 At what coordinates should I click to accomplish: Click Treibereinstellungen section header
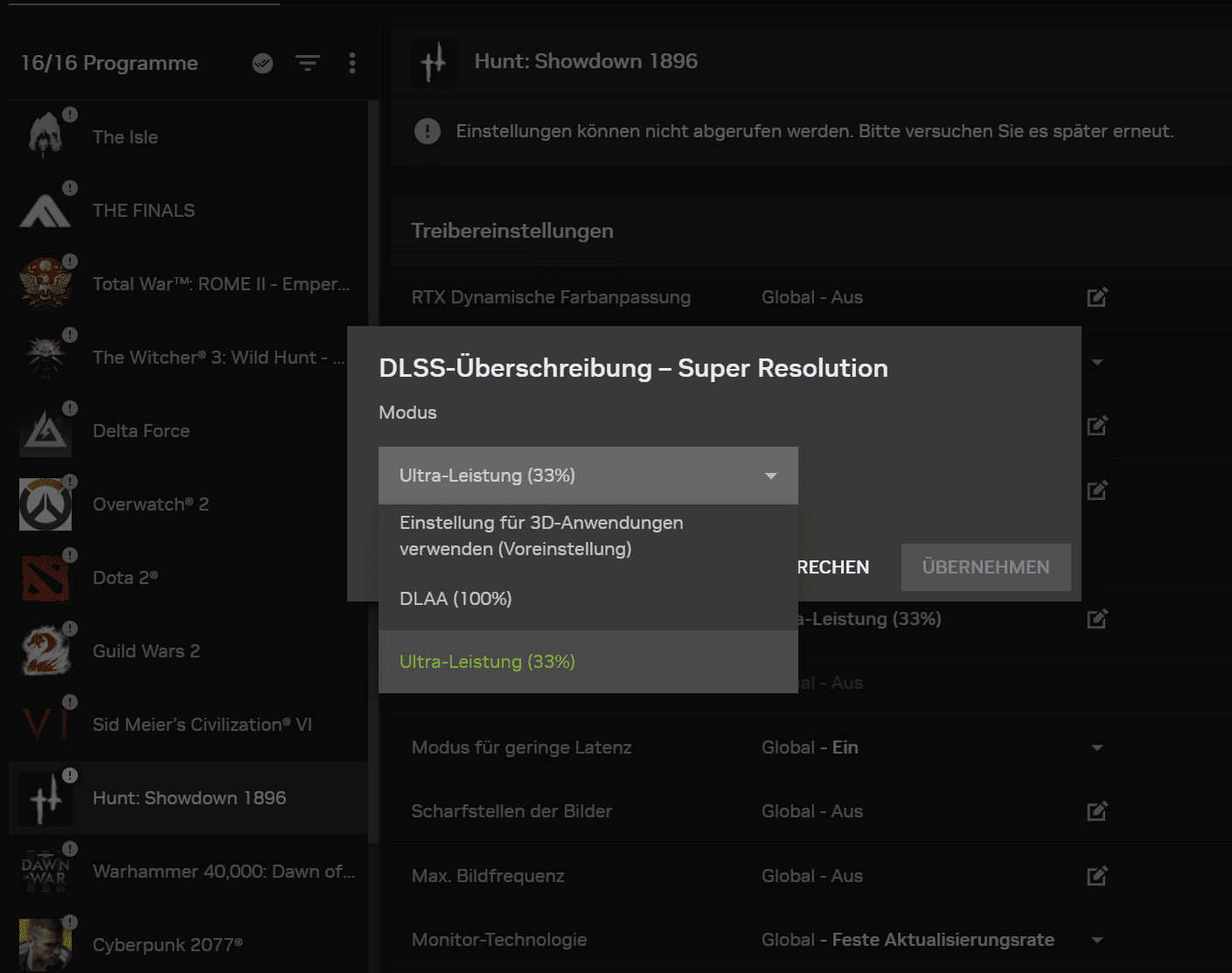(x=512, y=231)
